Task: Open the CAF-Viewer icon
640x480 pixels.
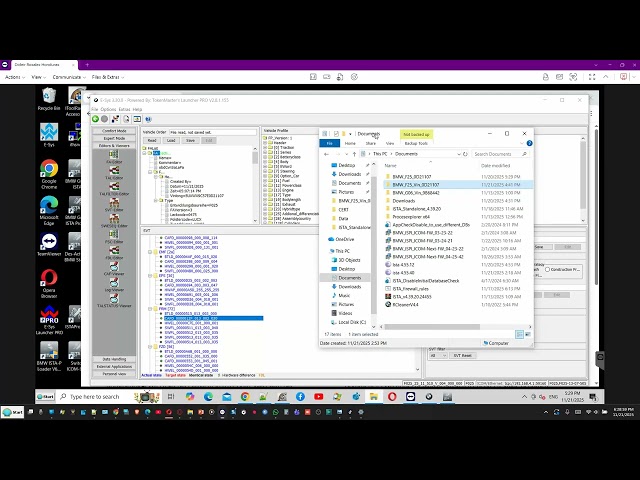Action: point(114,268)
